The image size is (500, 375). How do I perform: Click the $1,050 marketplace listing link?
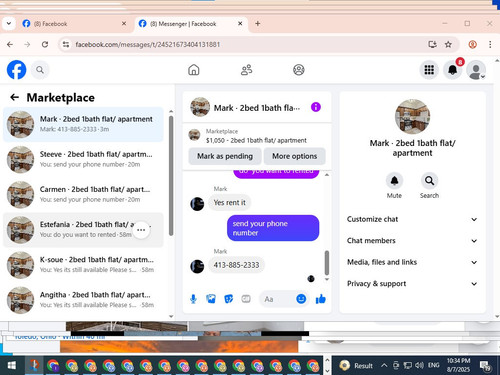coord(256,140)
